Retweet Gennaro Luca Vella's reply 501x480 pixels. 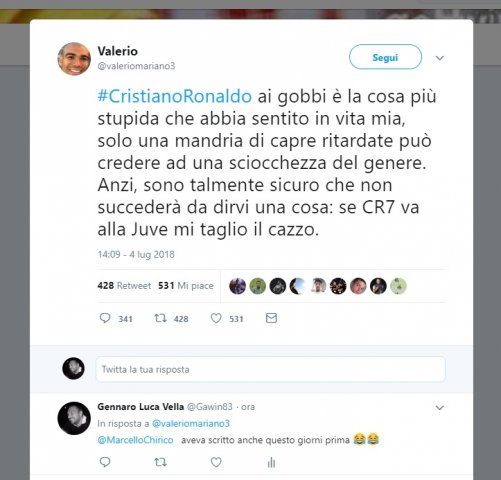(160, 462)
